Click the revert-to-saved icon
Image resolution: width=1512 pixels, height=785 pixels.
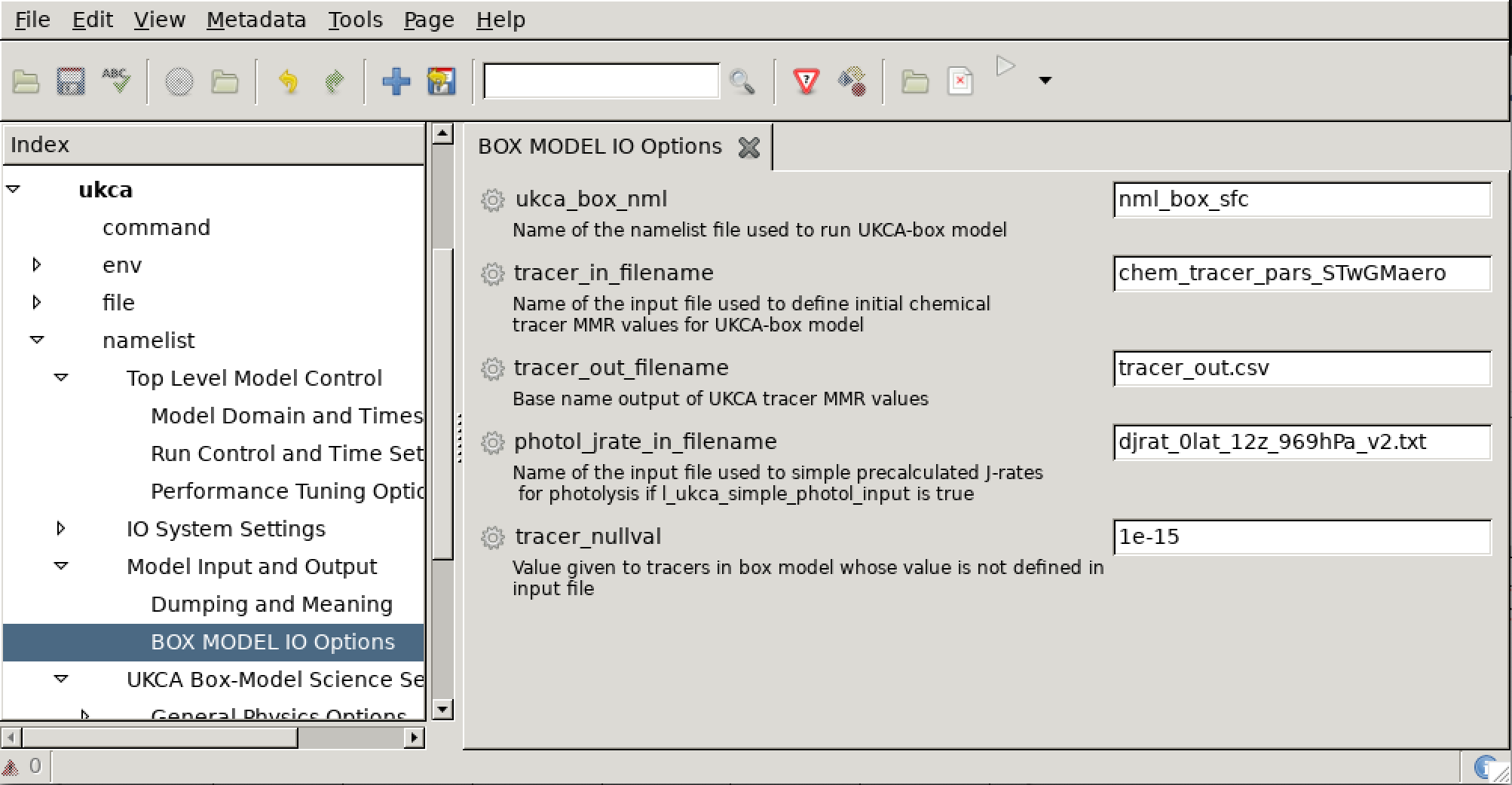442,81
